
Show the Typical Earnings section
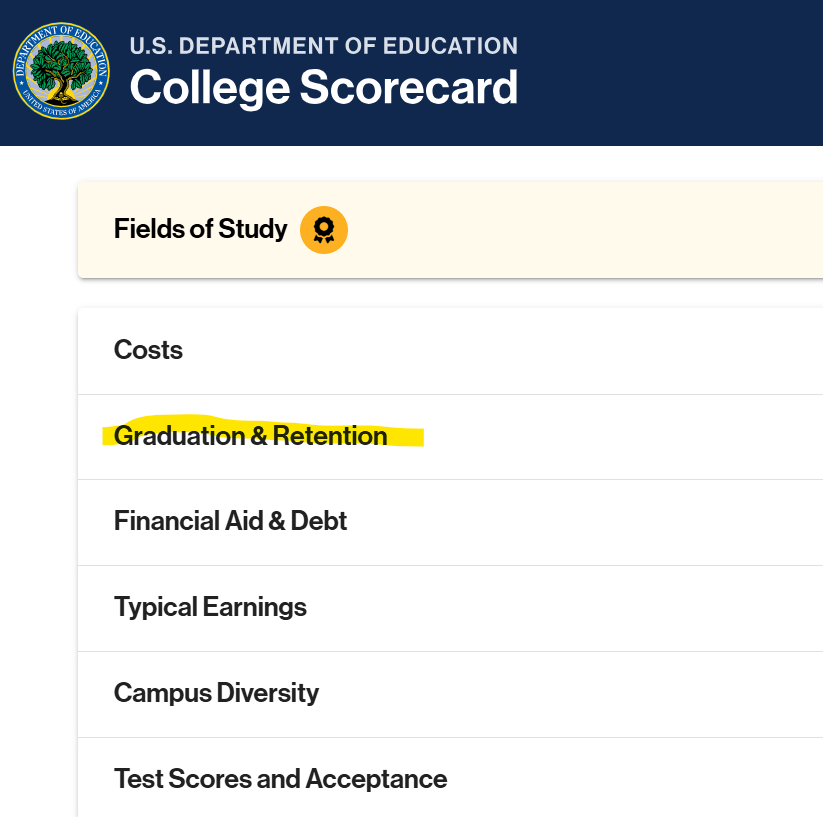[210, 607]
